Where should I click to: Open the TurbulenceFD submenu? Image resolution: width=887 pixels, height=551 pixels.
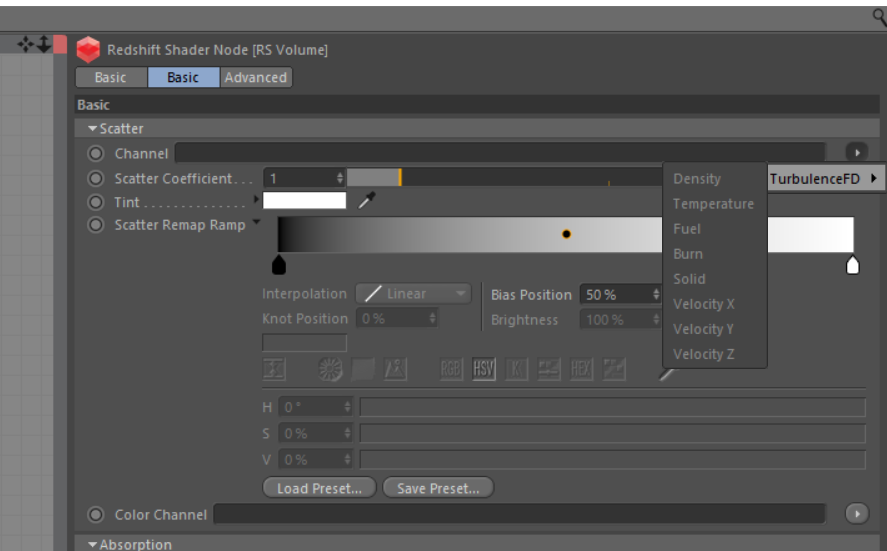click(826, 179)
